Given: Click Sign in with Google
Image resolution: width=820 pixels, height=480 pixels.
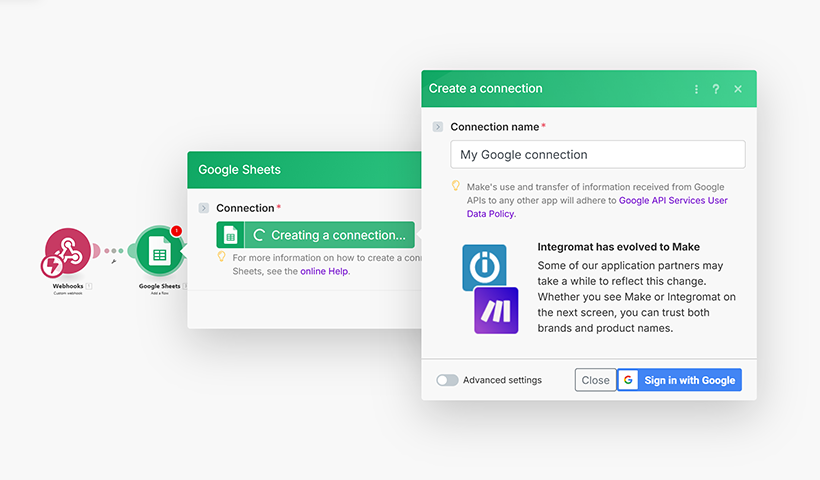Looking at the screenshot, I should point(679,380).
